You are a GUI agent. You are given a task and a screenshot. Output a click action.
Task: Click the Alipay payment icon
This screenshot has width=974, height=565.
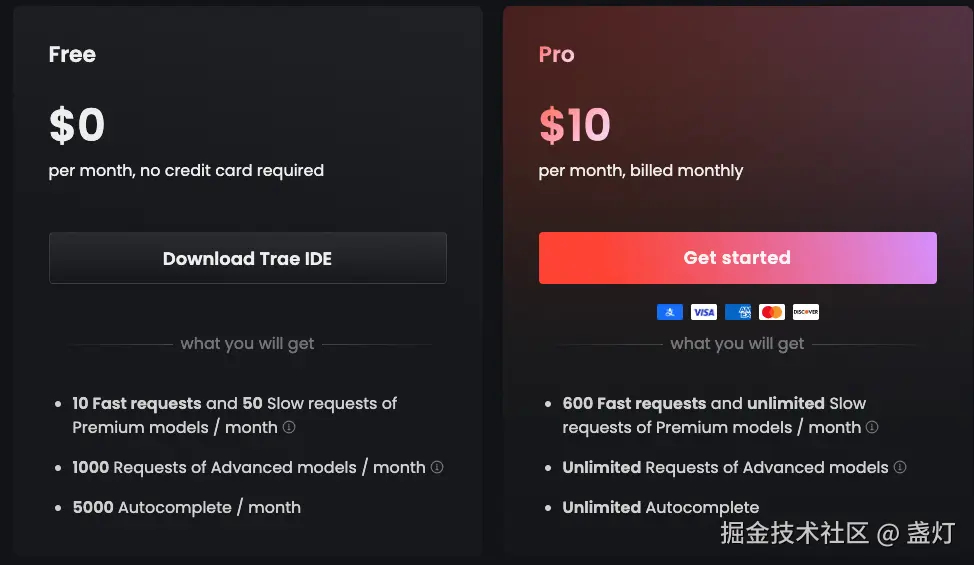(x=670, y=312)
